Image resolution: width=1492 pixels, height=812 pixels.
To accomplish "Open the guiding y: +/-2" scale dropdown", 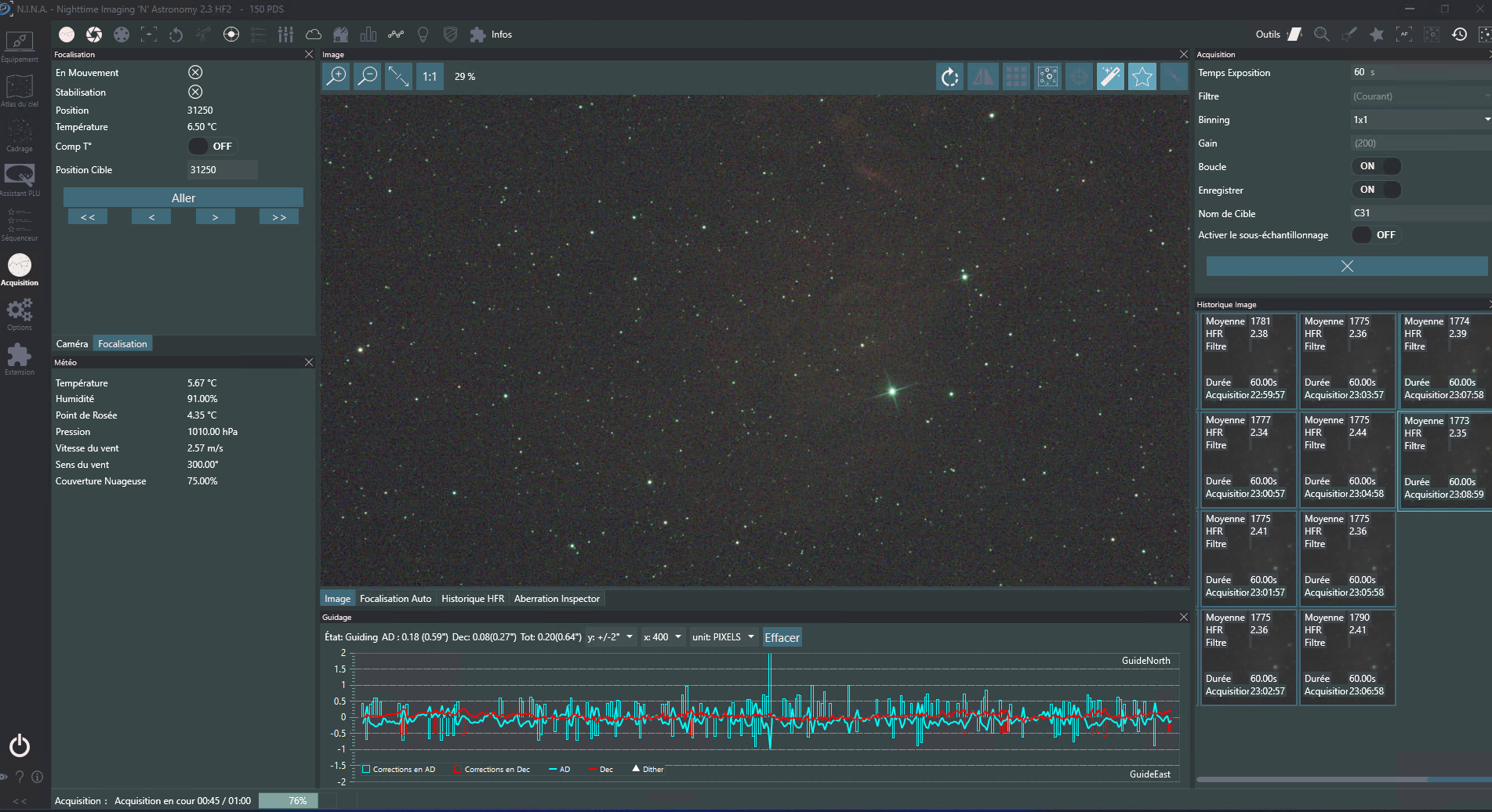I will (x=610, y=637).
